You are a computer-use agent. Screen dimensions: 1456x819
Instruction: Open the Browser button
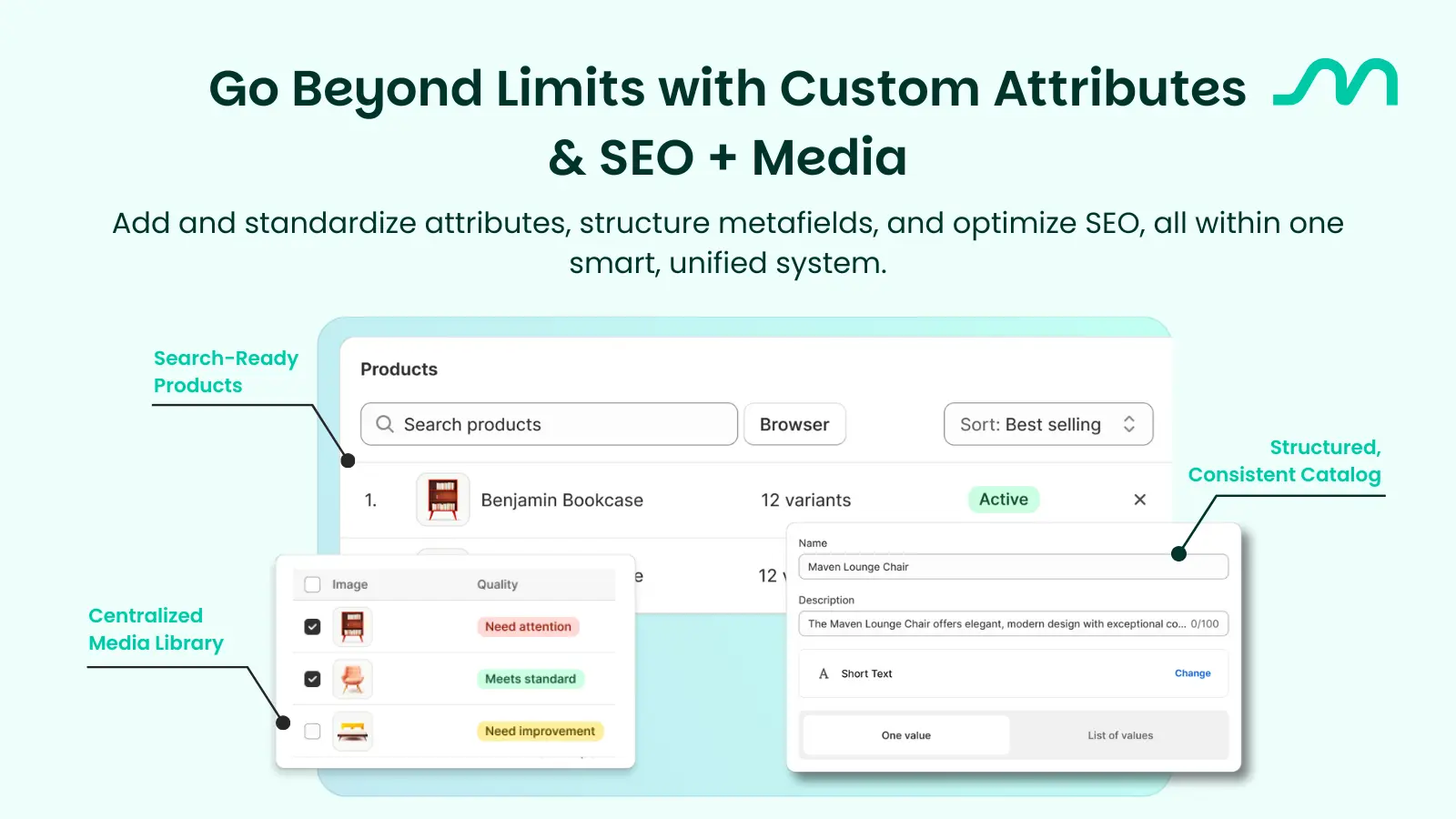click(x=794, y=424)
